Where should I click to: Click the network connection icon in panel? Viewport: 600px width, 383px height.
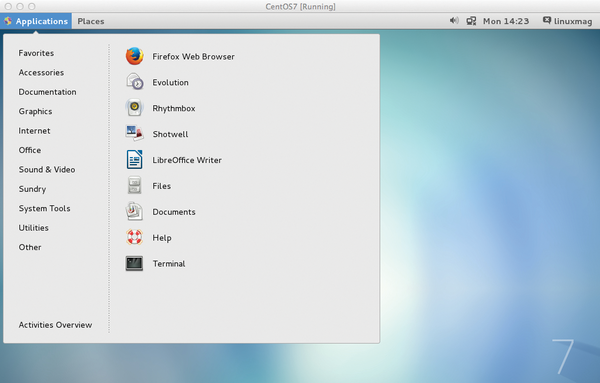point(471,21)
